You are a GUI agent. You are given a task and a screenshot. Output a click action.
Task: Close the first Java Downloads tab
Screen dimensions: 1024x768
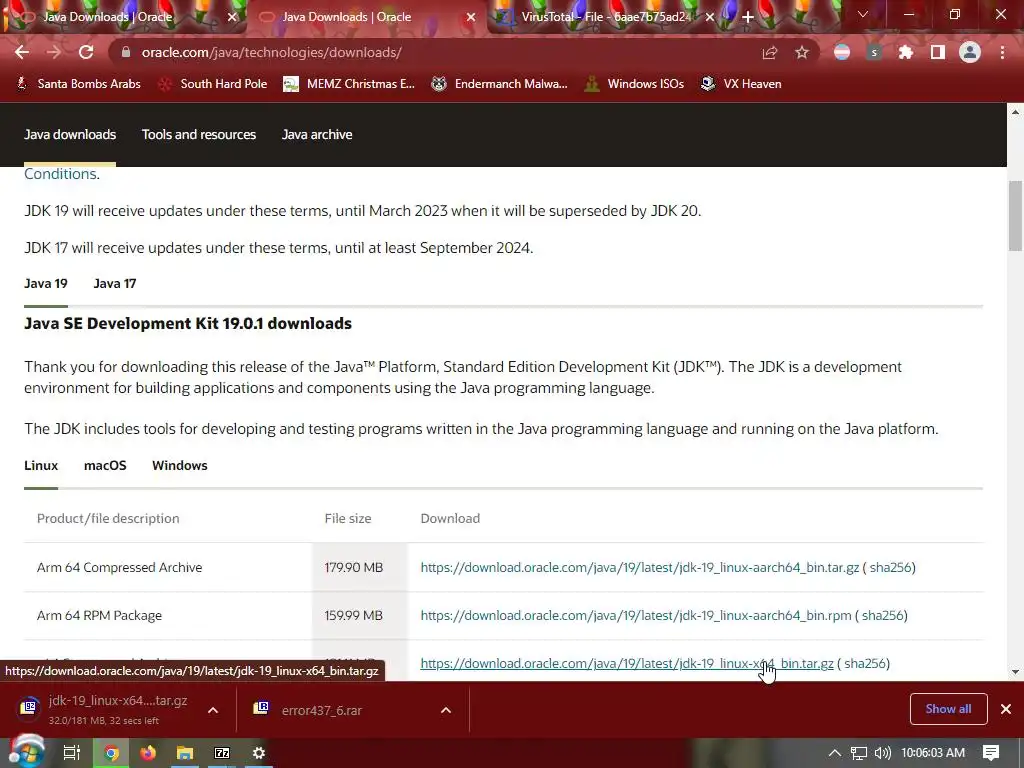click(232, 17)
